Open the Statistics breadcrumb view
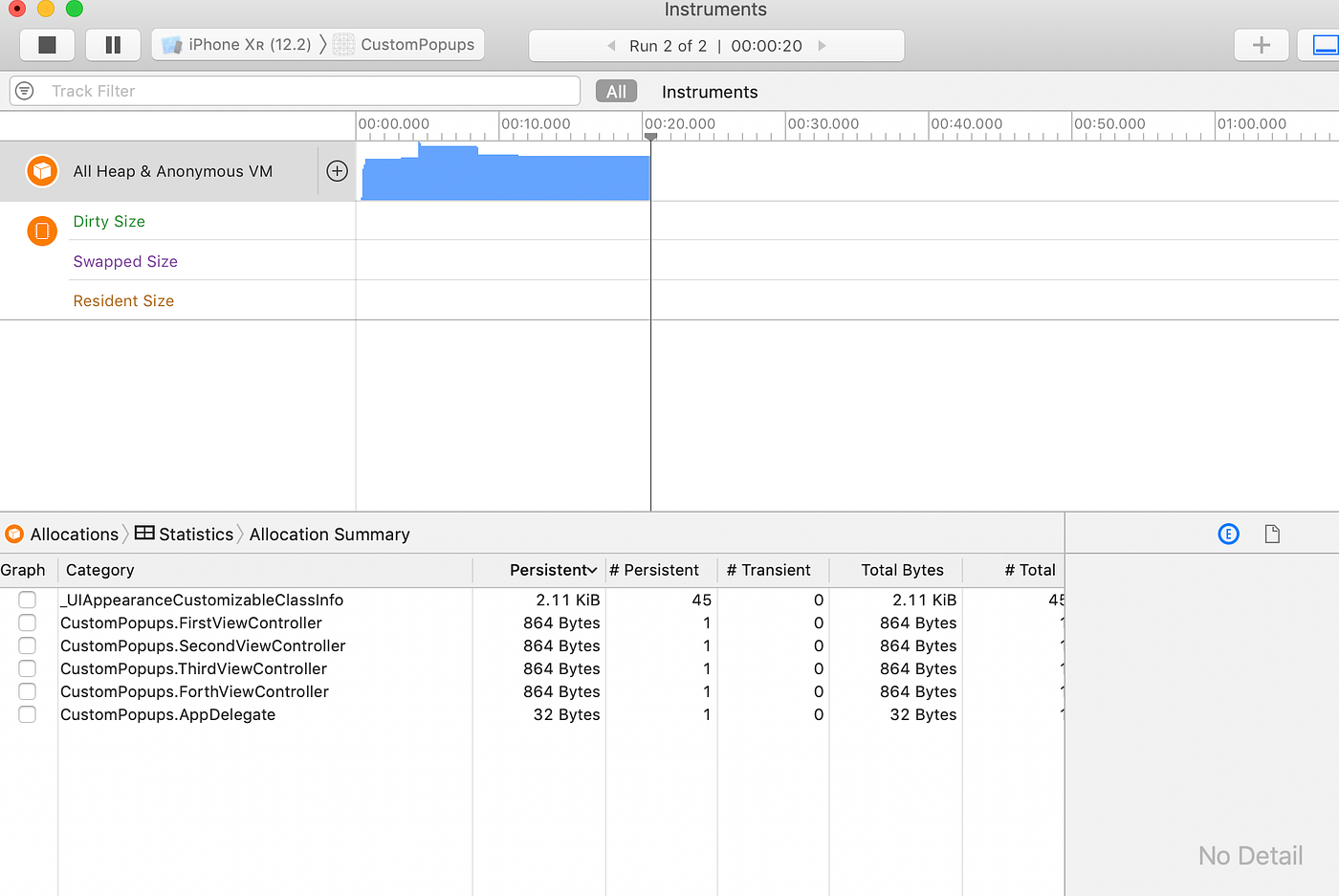This screenshot has width=1339, height=896. 194,534
